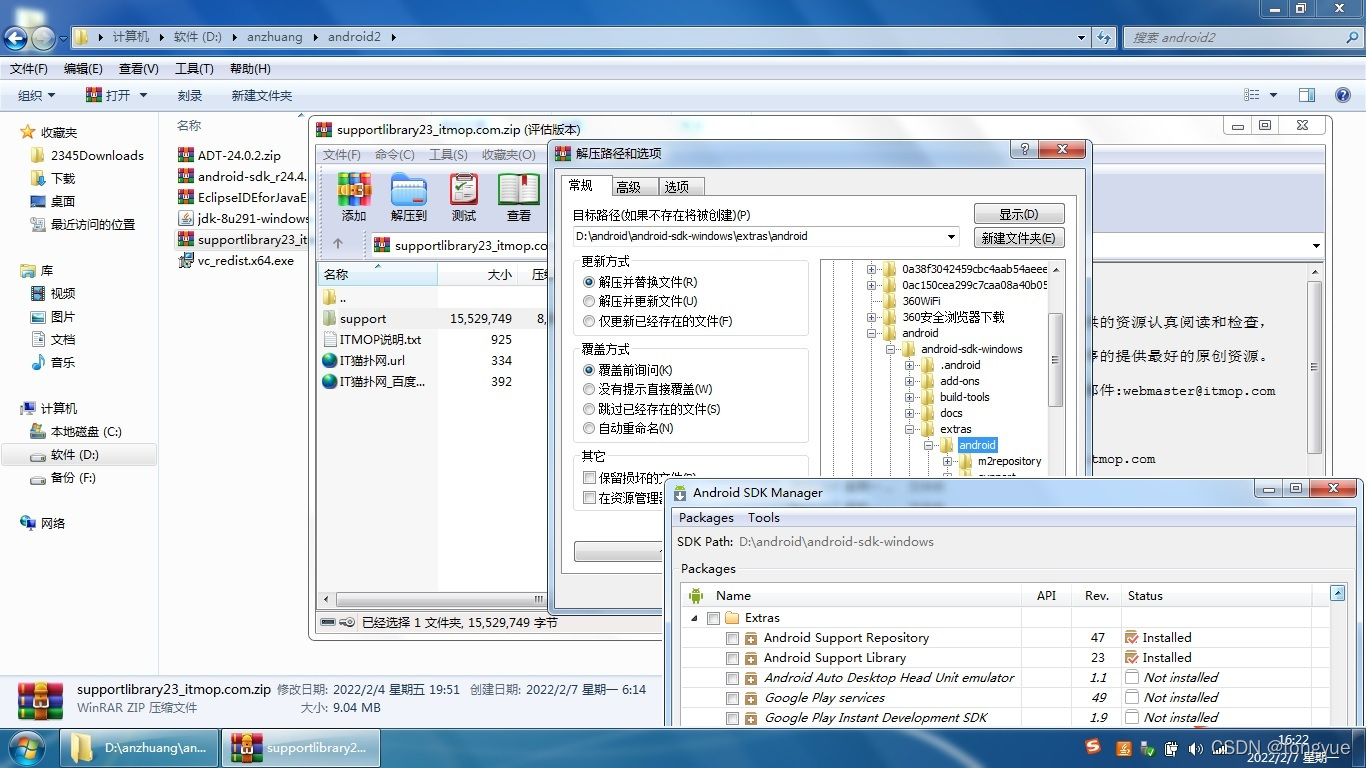The width and height of the screenshot is (1366, 768).
Task: Select 解压并更新文件 radio option
Action: (x=641, y=301)
